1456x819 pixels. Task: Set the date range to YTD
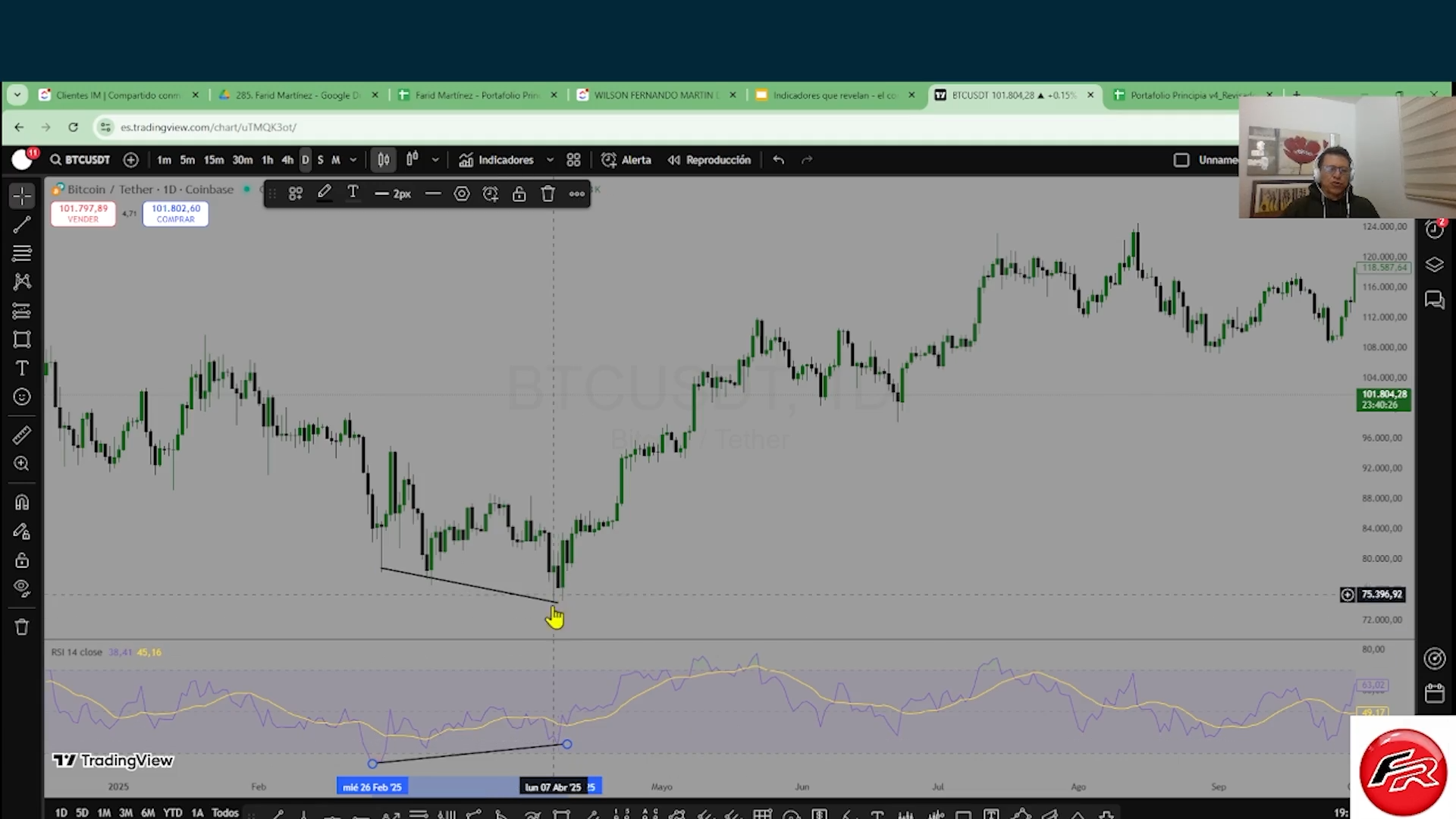173,812
